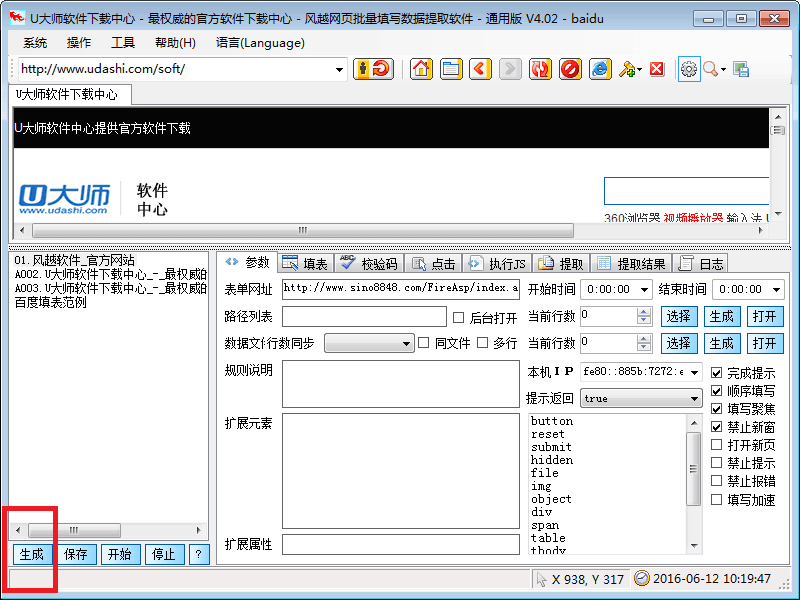Toggle the 同文件 checkbox

(x=423, y=343)
